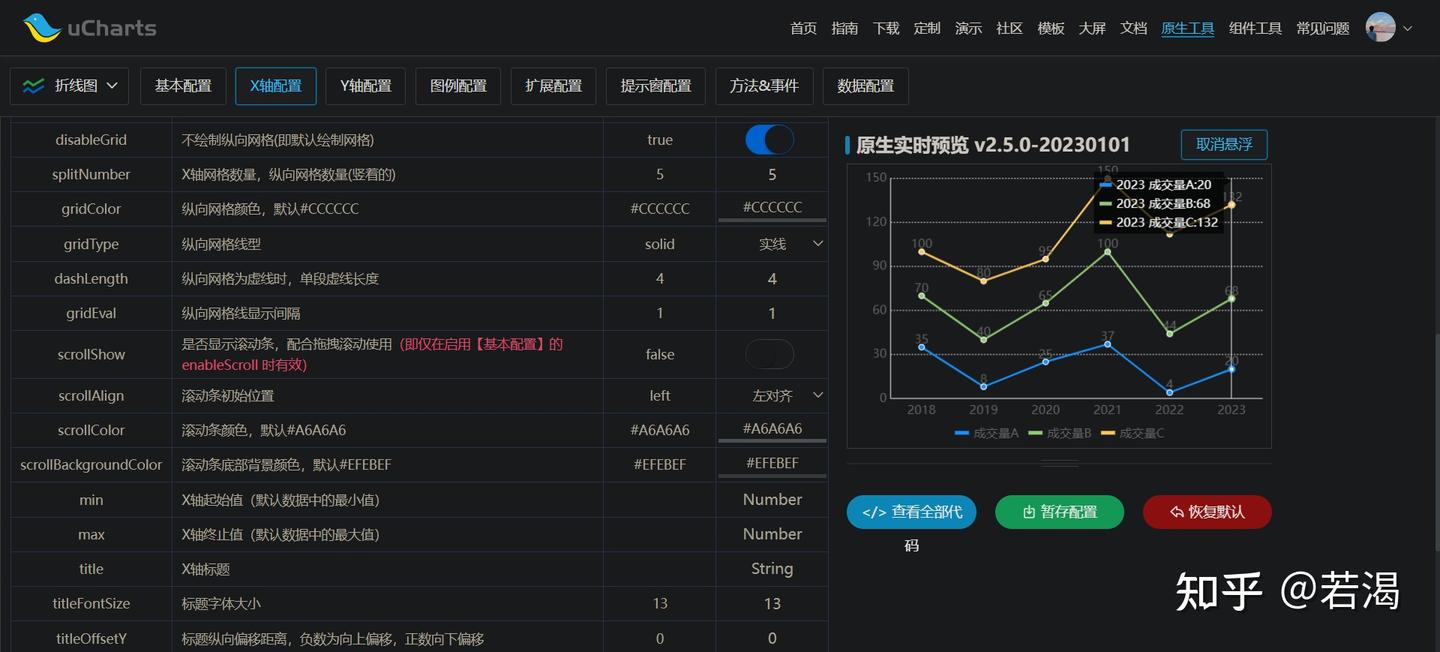This screenshot has height=652, width=1440.
Task: Click the undo icon in 恢复默认 button
Action: 1177,512
